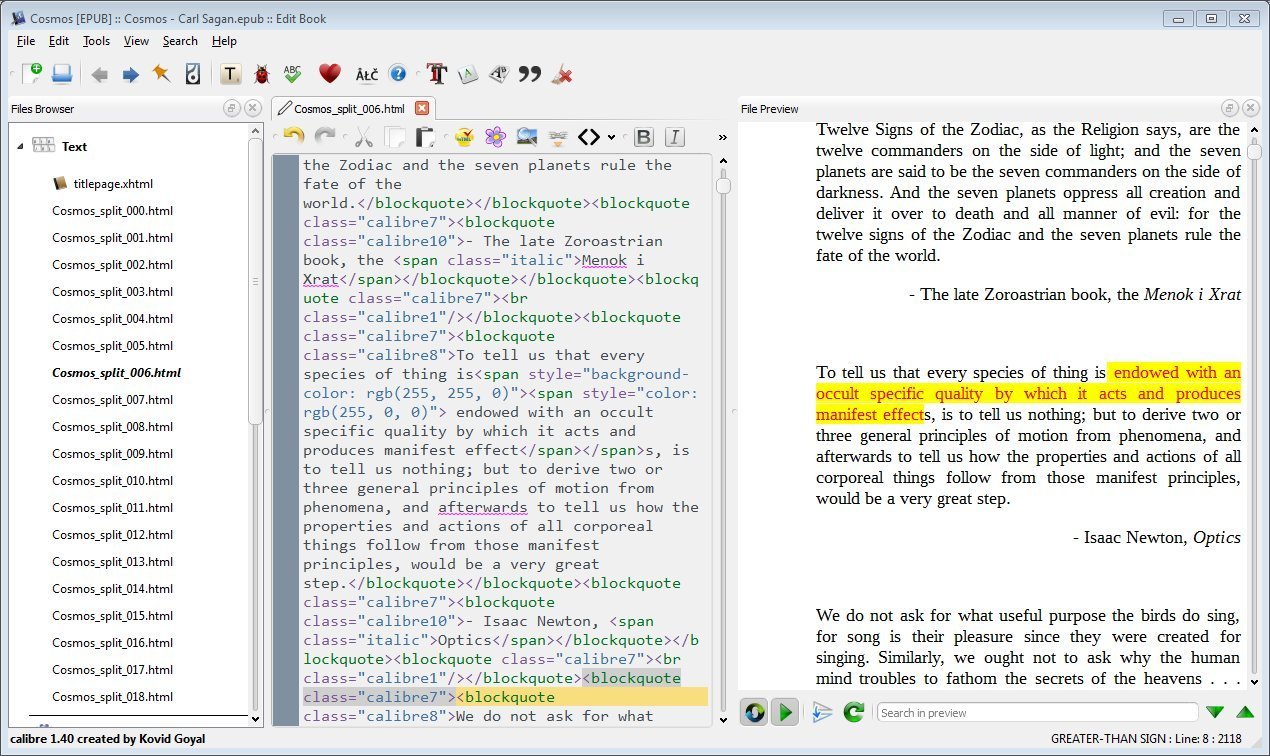
Task: Toggle bold formatting
Action: point(644,137)
